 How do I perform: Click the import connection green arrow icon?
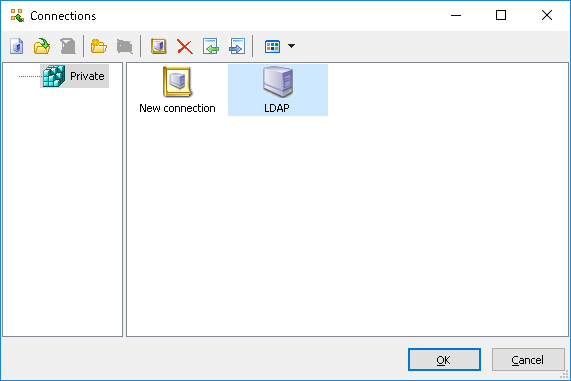211,46
